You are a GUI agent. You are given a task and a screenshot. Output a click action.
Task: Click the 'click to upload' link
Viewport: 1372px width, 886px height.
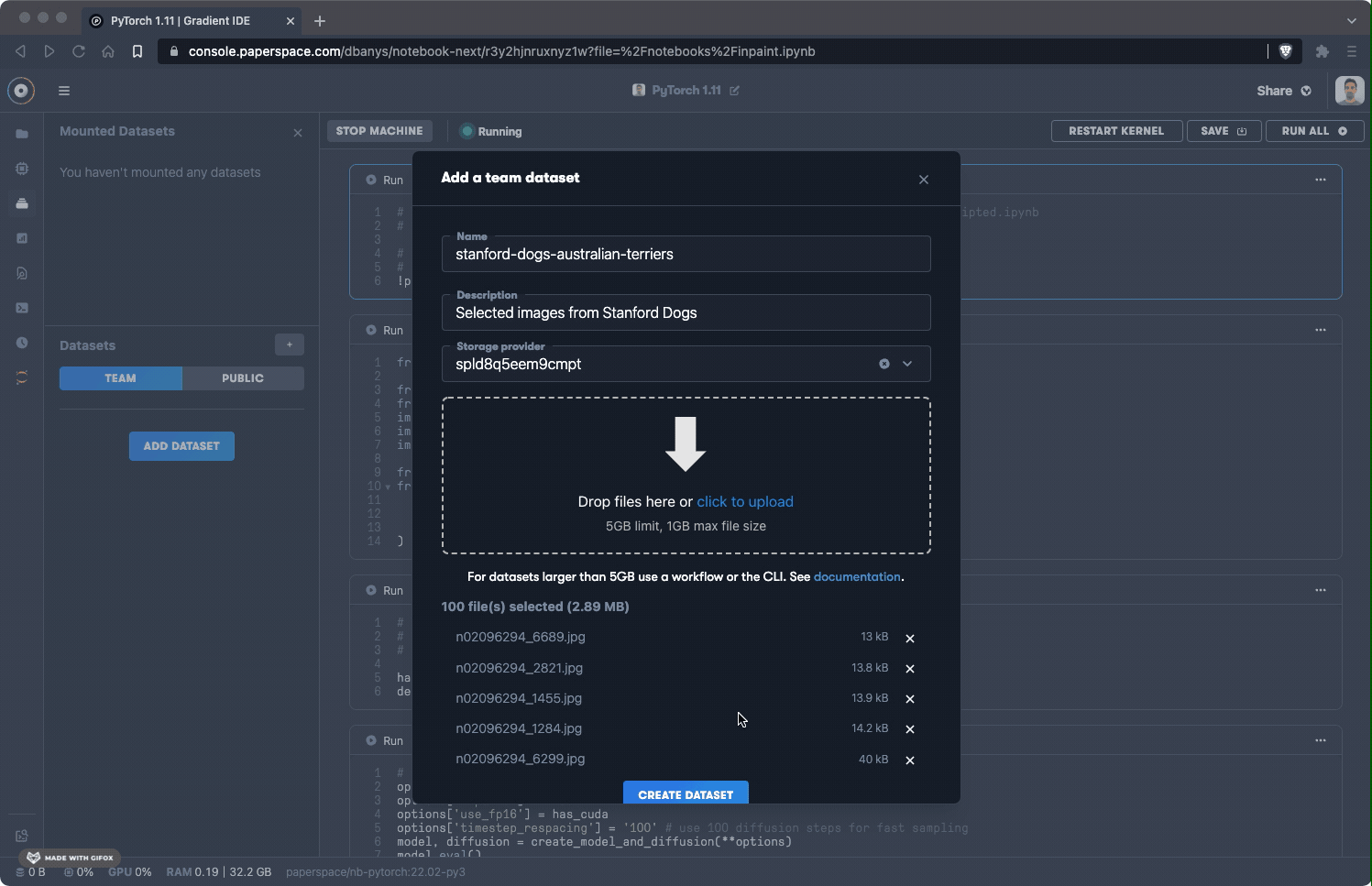click(x=745, y=502)
